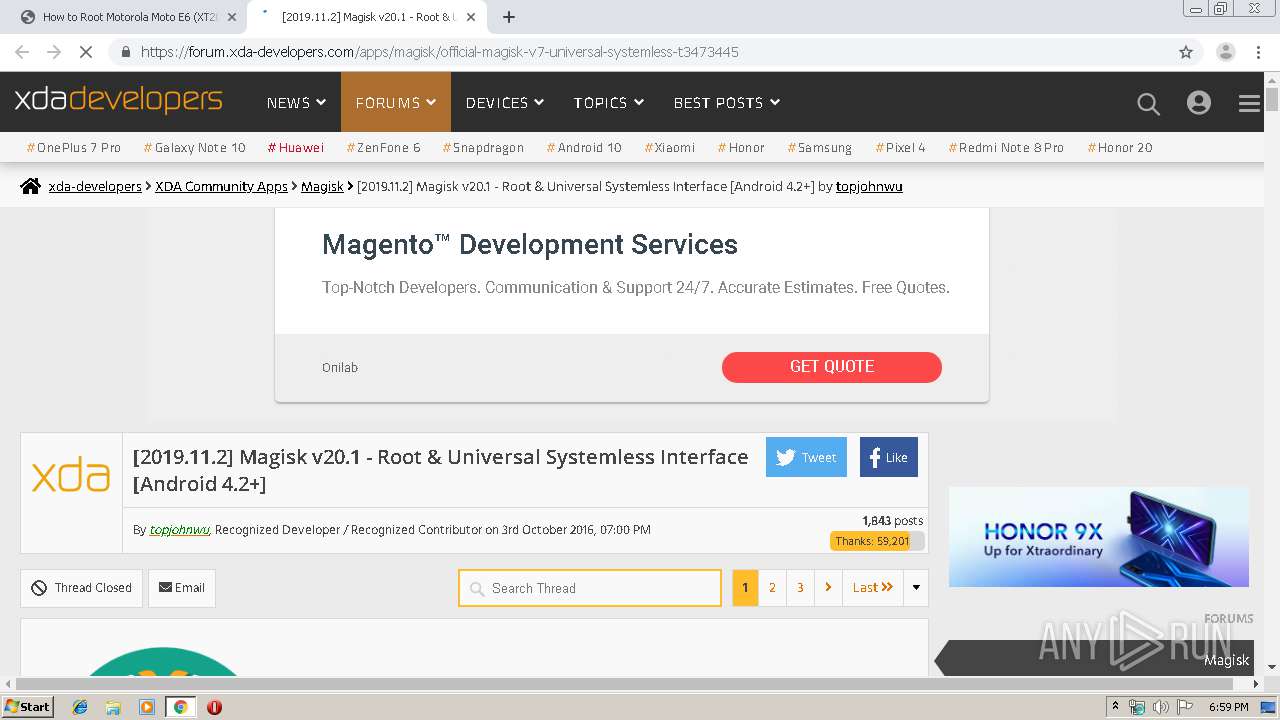Screen dimensions: 1280x720
Task: Open topjohnwu link in breadcrumb
Action: click(x=869, y=186)
